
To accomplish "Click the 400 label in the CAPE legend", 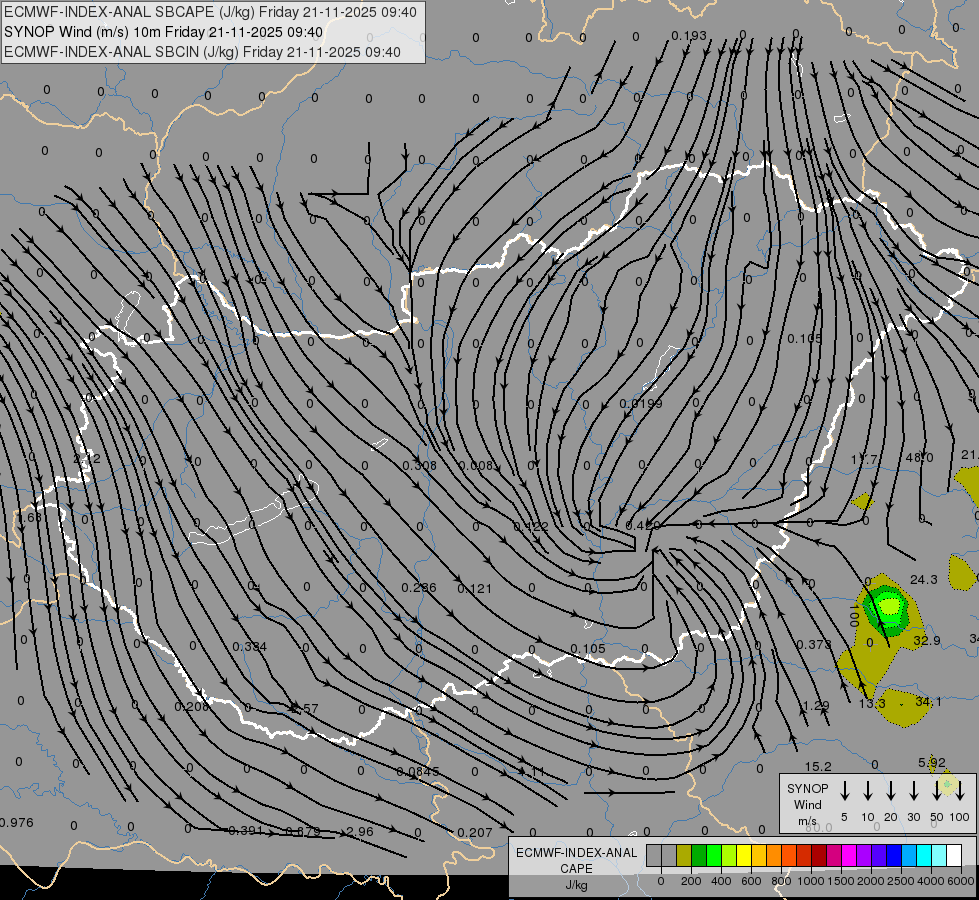I will tap(721, 881).
